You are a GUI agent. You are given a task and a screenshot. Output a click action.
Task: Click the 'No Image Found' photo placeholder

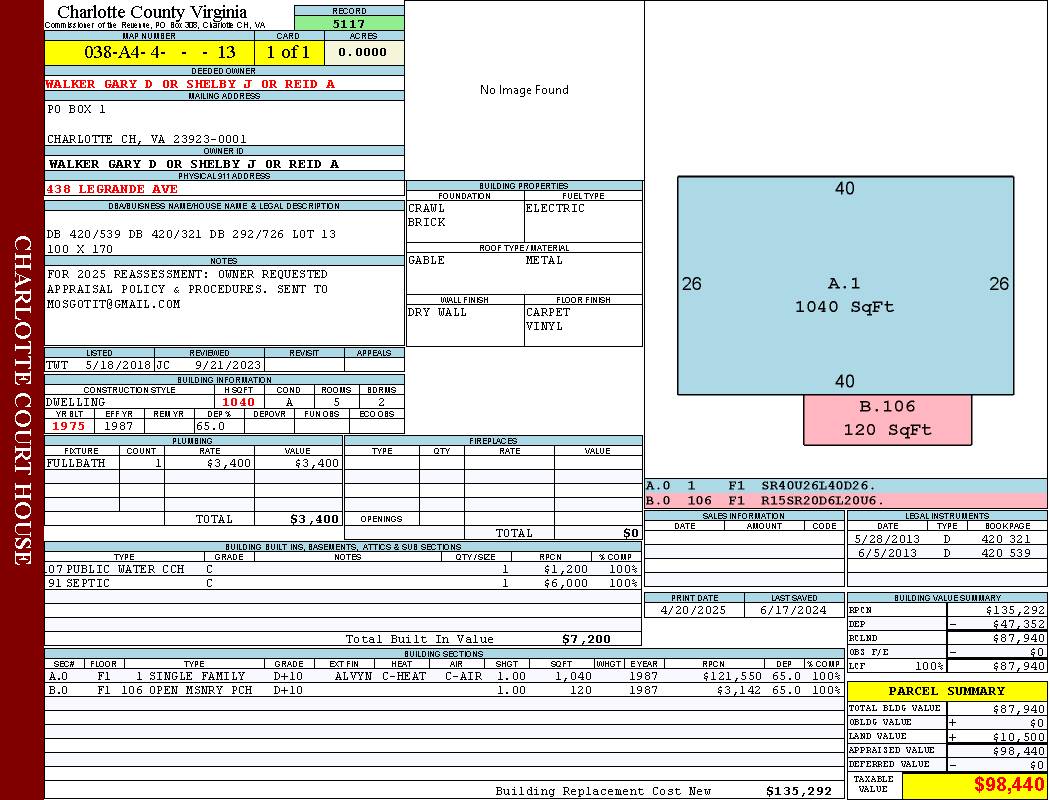[524, 90]
